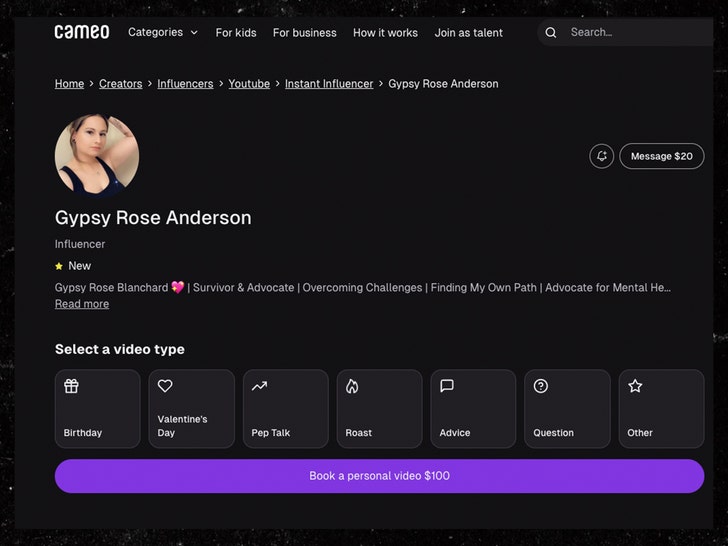Choose the Roast flame video type
Image resolution: width=728 pixels, height=546 pixels.
379,408
